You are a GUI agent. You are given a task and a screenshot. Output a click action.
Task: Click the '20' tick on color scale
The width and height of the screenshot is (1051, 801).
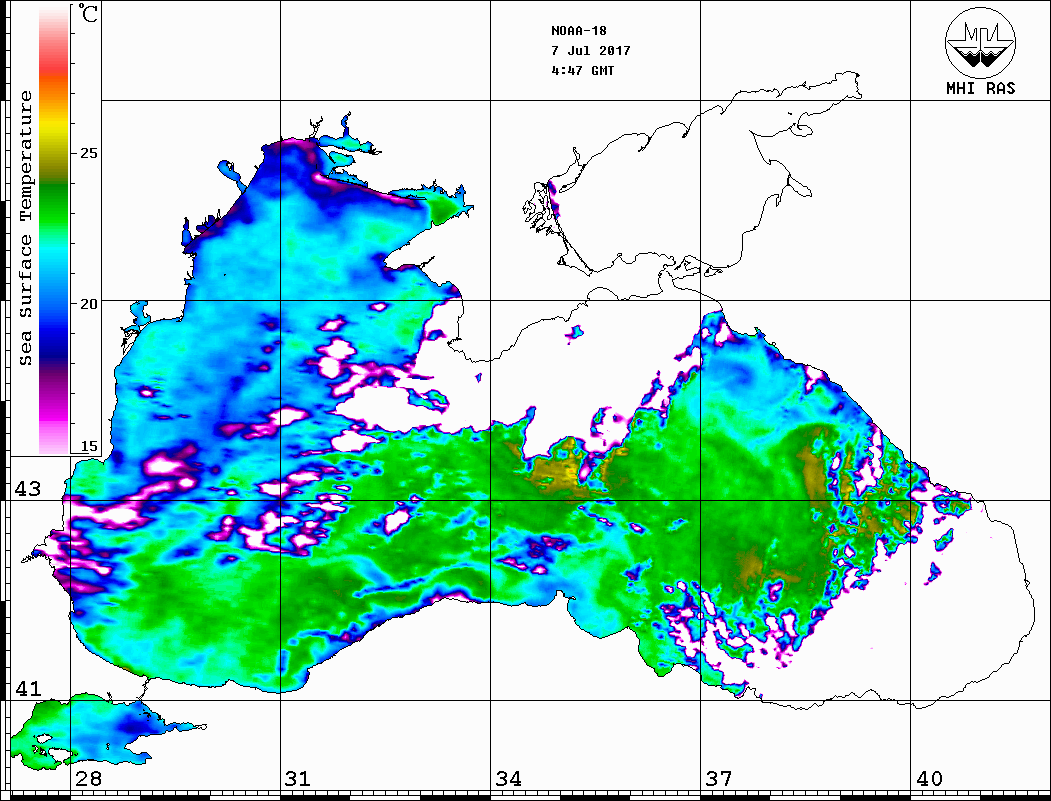88,304
